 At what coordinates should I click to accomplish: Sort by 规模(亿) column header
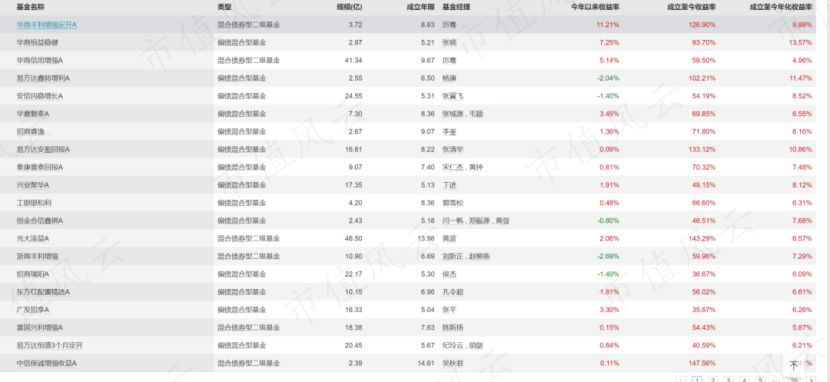[349, 7]
